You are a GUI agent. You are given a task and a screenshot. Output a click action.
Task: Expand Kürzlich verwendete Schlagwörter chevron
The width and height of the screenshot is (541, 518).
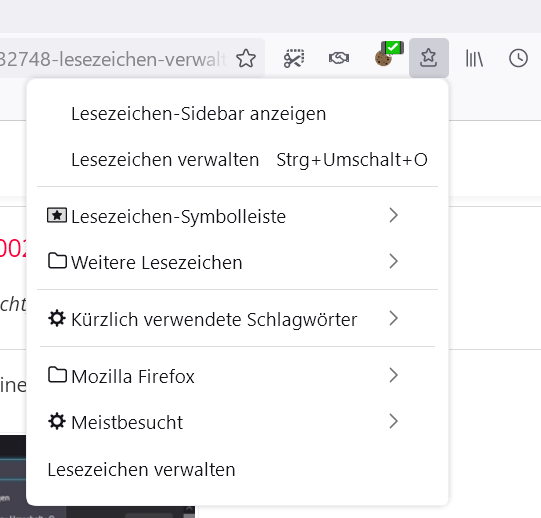tap(394, 318)
